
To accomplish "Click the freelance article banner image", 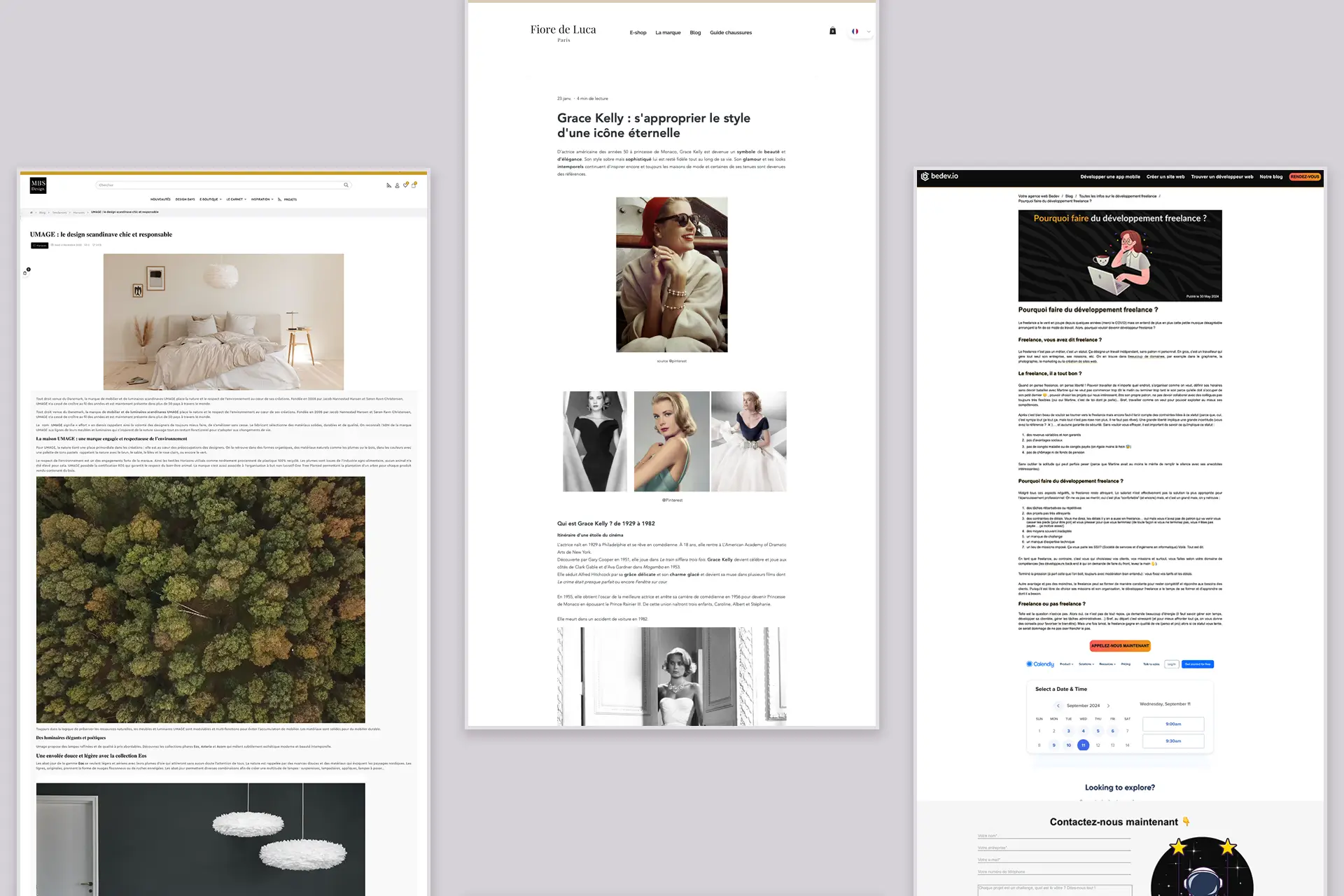I will (x=1120, y=255).
